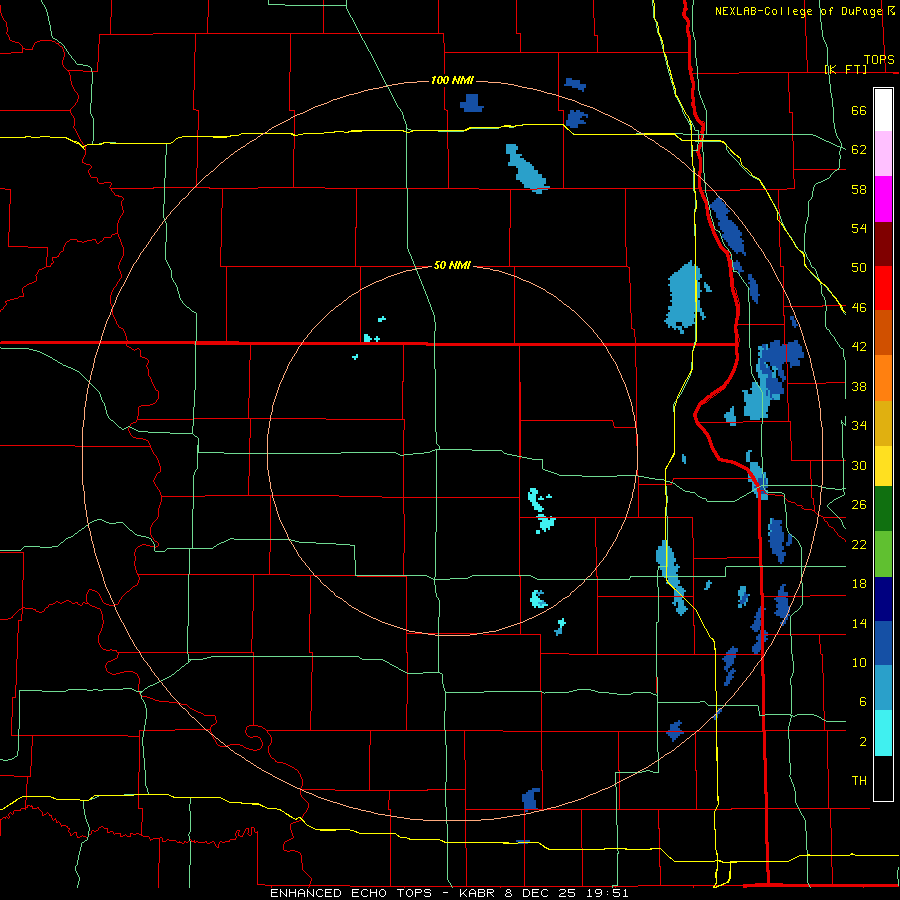Screen dimensions: 900x900
Task: Click the cyan swatch near the 2 label
Action: click(883, 733)
